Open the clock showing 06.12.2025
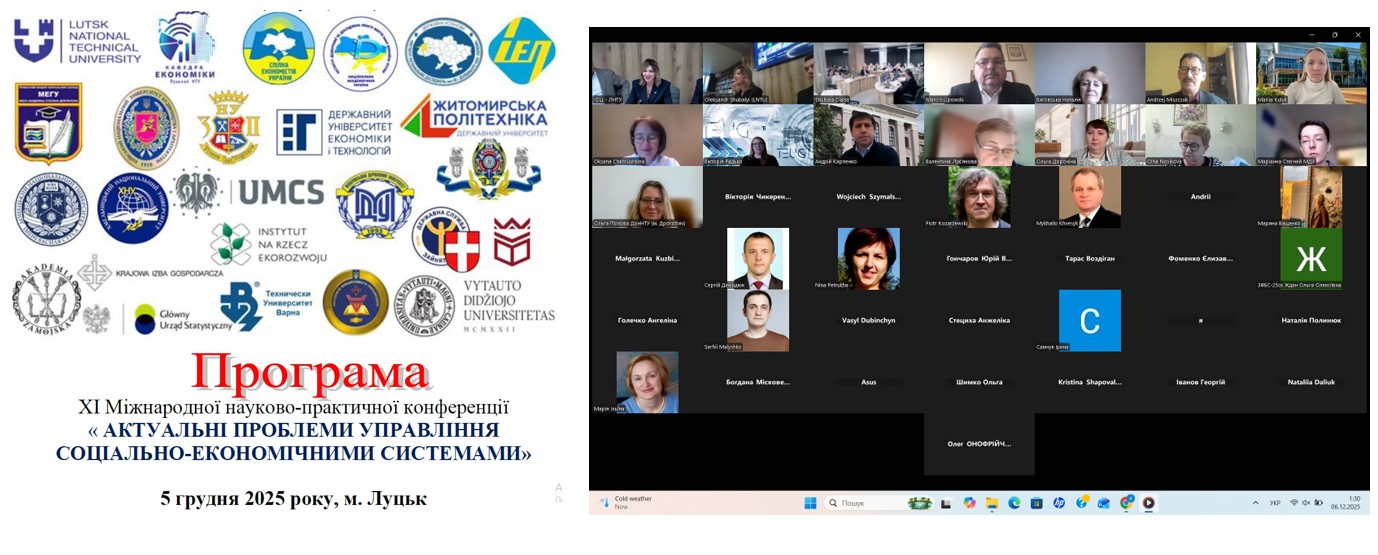 point(1347,503)
